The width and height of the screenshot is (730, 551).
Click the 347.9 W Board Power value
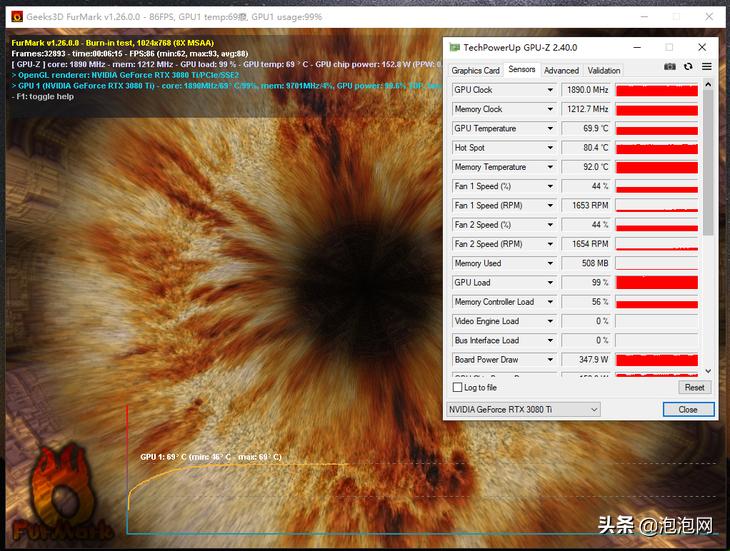tap(587, 359)
